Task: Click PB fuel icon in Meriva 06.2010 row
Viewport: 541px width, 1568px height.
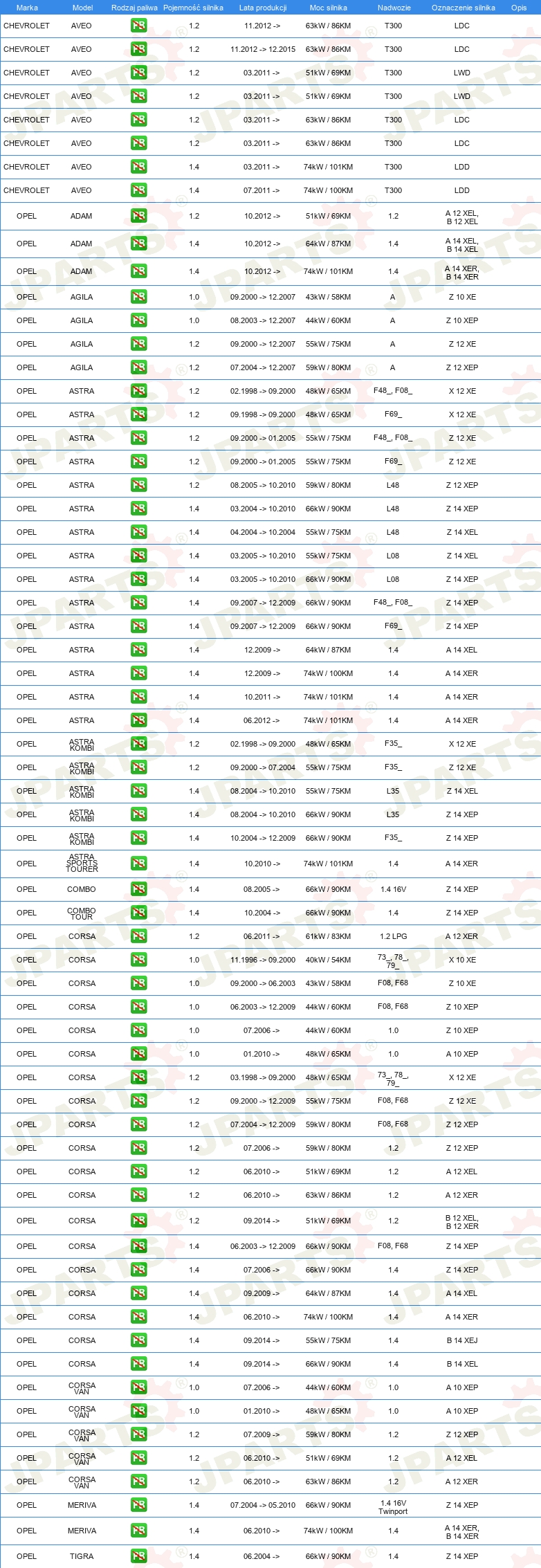Action: pyautogui.click(x=138, y=1531)
